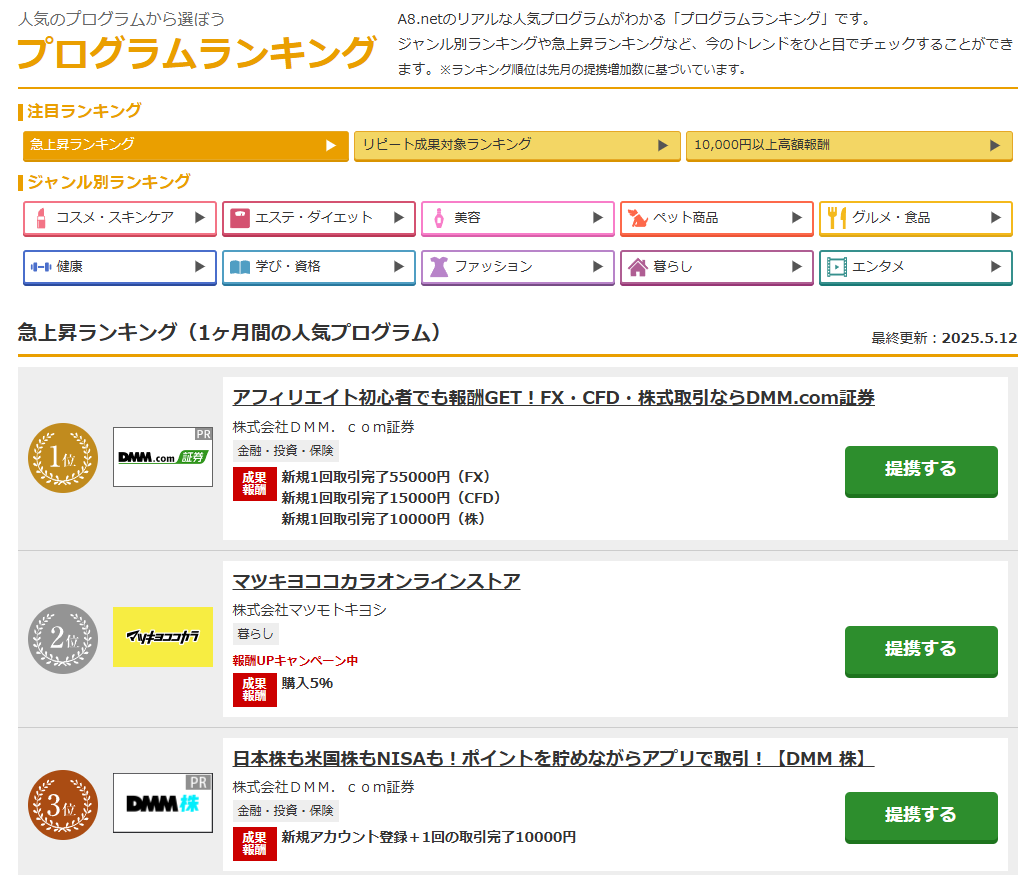Click 提携する for DMM.com証券 FX program
The image size is (1025, 875).
(921, 471)
